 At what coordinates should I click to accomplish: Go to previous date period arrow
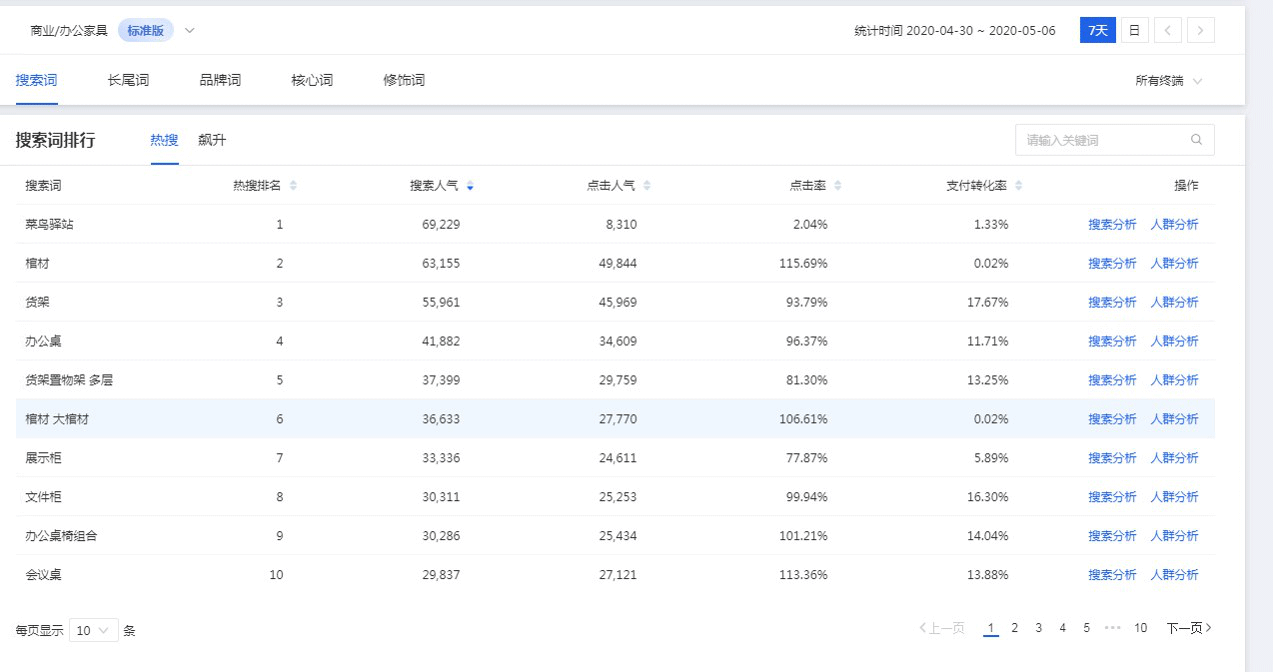(1167, 30)
